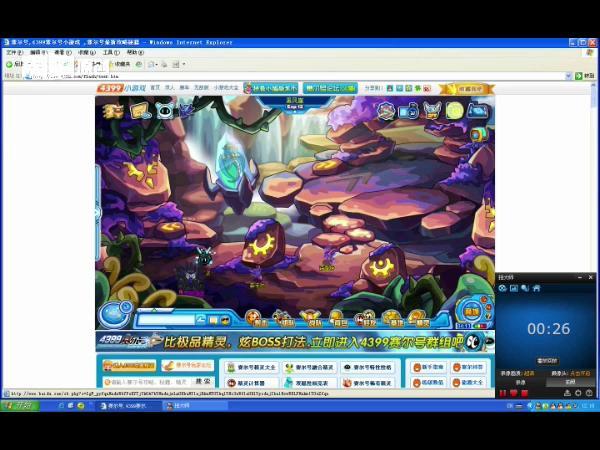Open the fourth yellow icon in the game's bottom bar
The image size is (600, 450).
click(338, 319)
